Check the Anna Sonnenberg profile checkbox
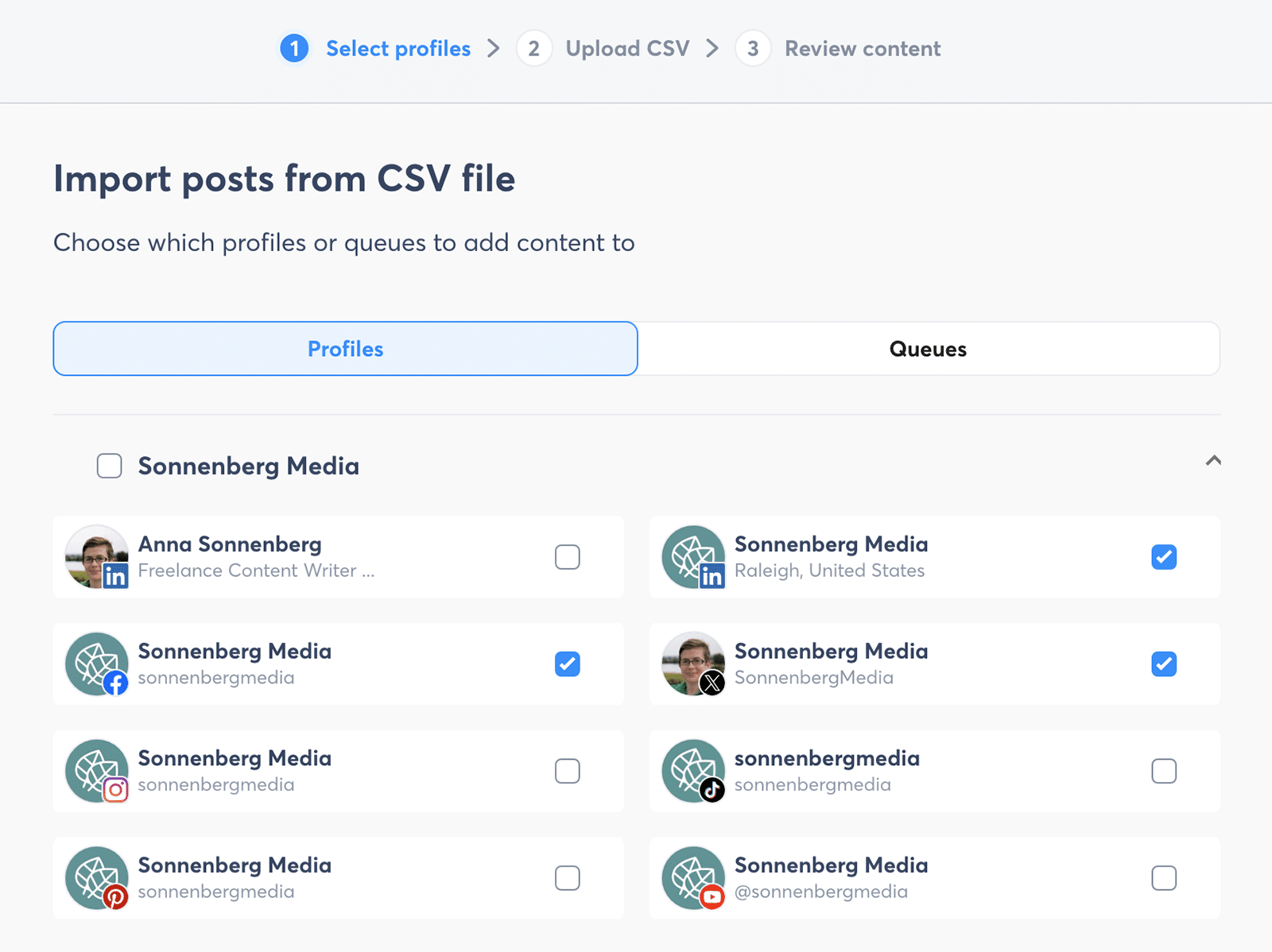The width and height of the screenshot is (1272, 952). [x=567, y=557]
